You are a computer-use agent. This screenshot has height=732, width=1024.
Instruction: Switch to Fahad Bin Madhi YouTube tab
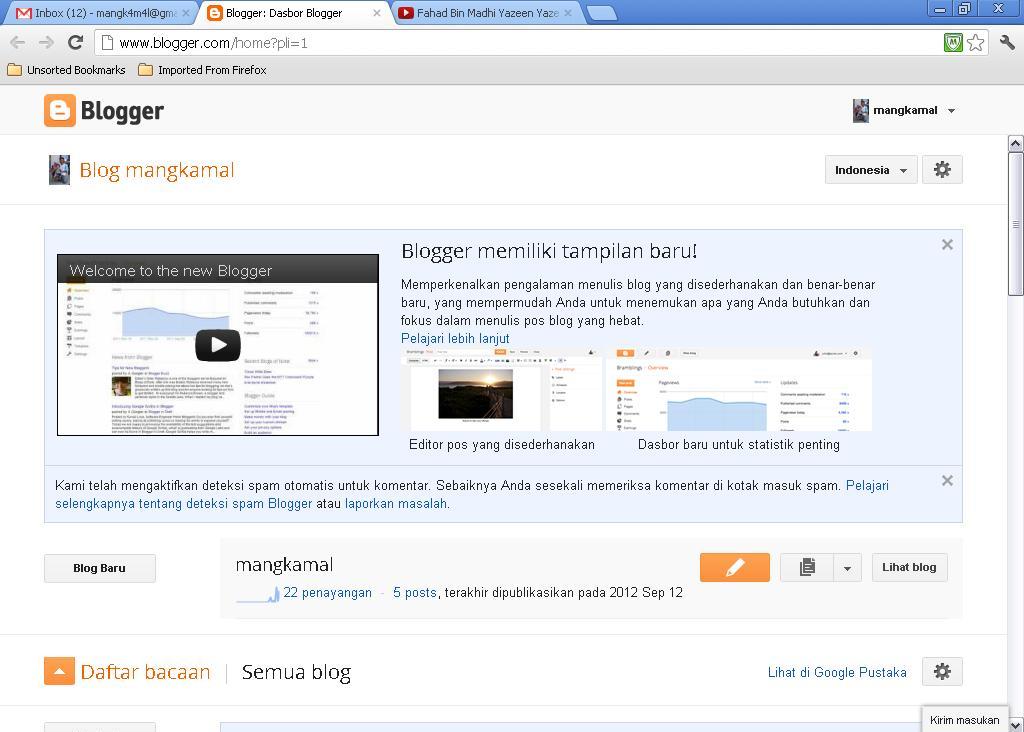(487, 13)
